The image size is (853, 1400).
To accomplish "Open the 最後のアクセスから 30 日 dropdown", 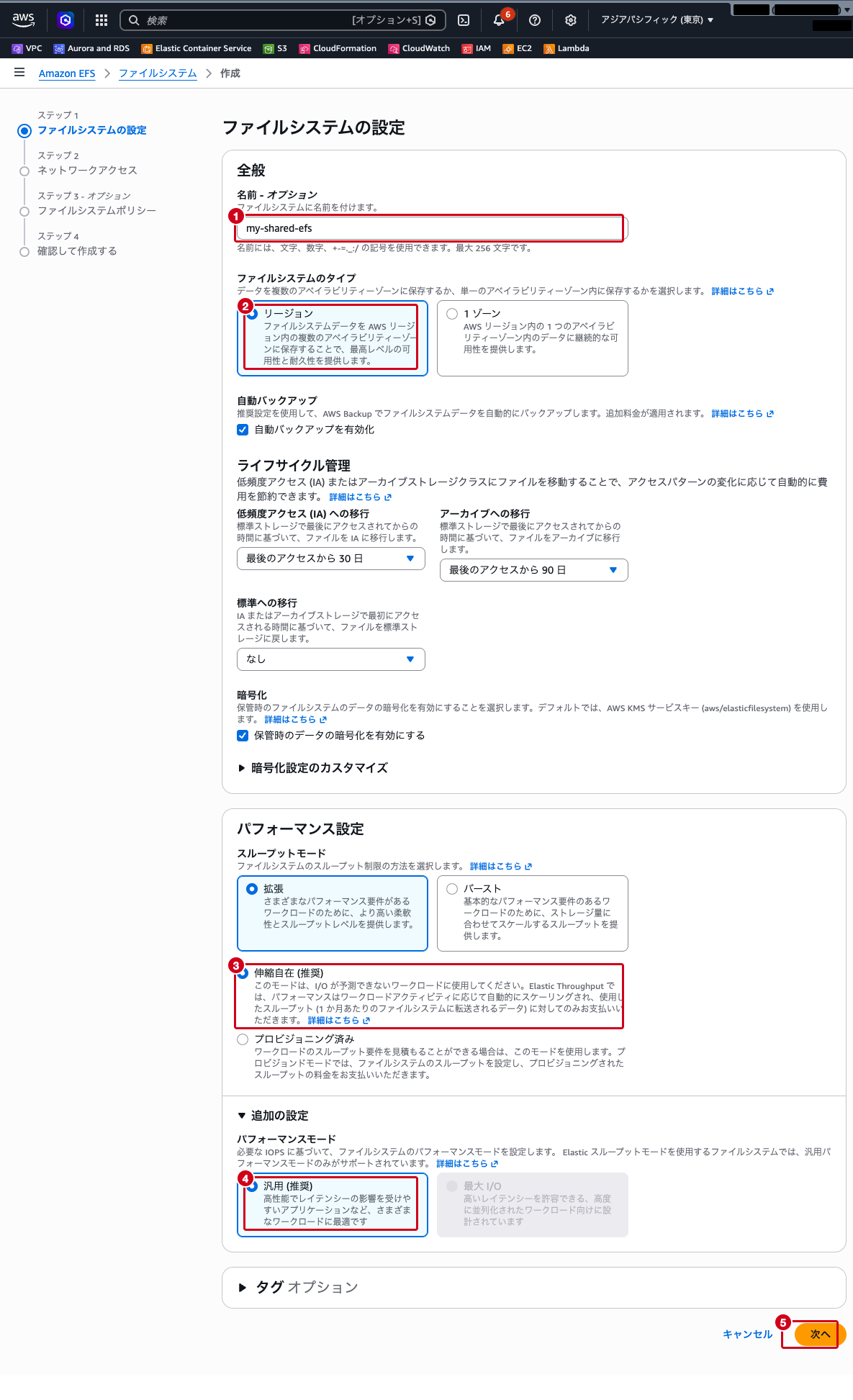I will (x=331, y=559).
